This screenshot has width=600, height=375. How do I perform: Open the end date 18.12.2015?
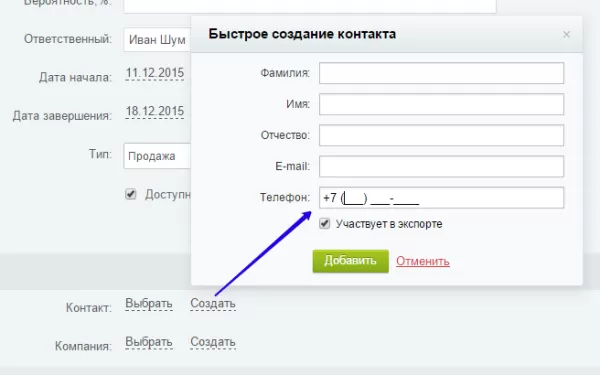click(155, 111)
